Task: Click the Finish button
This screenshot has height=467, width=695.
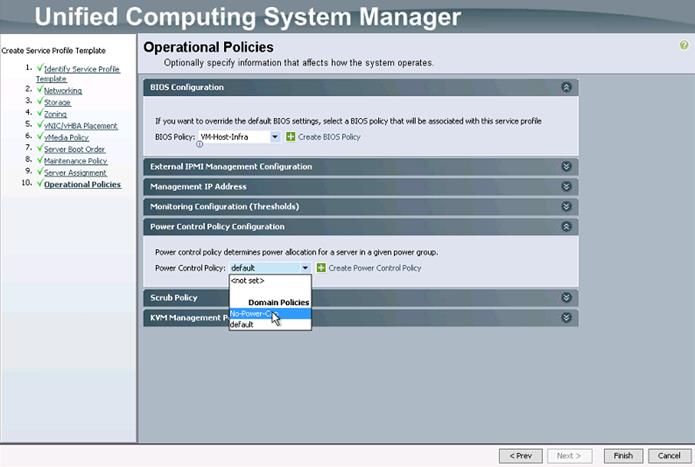Action: click(x=623, y=455)
